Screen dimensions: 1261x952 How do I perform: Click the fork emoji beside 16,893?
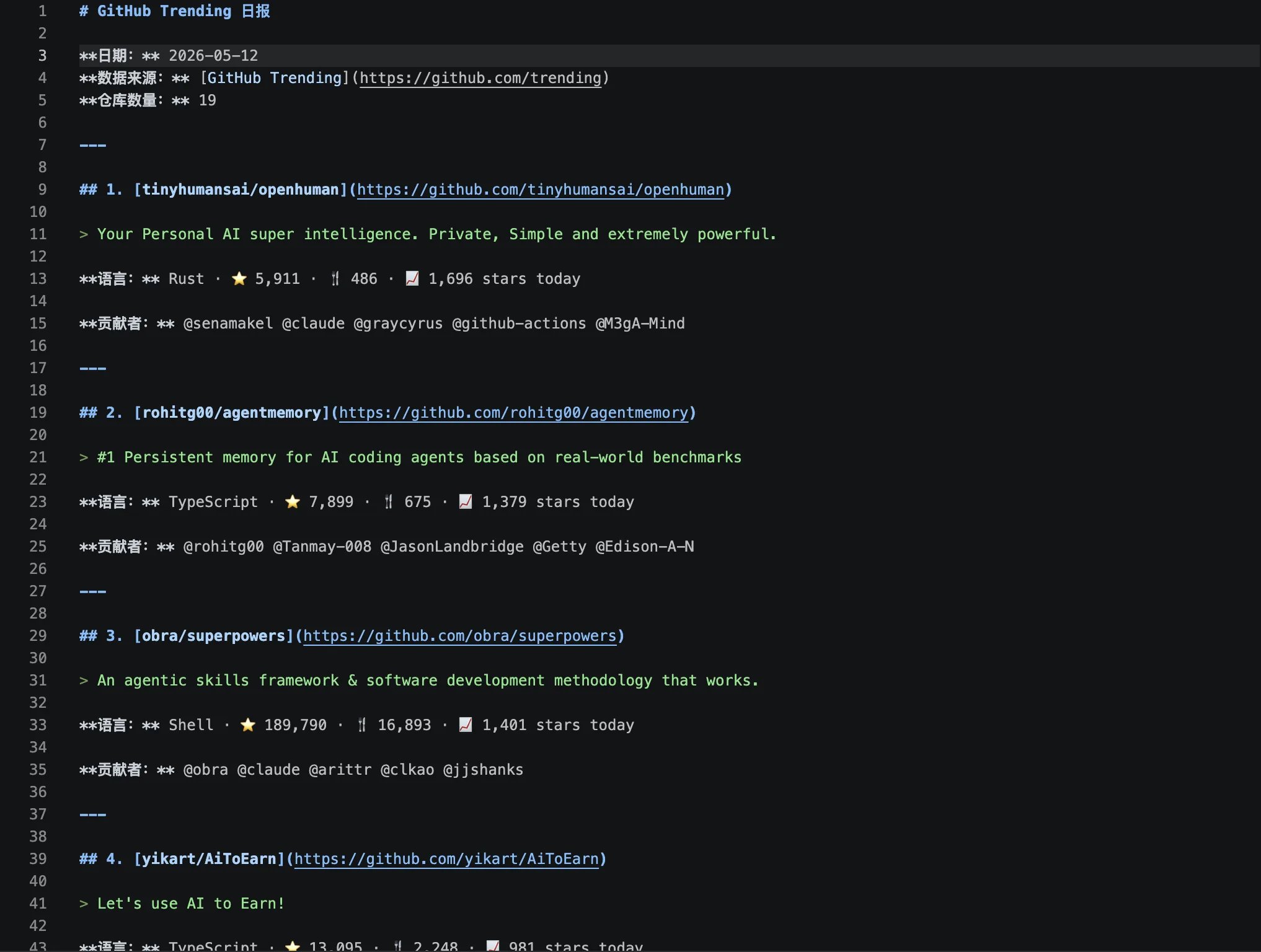[362, 725]
